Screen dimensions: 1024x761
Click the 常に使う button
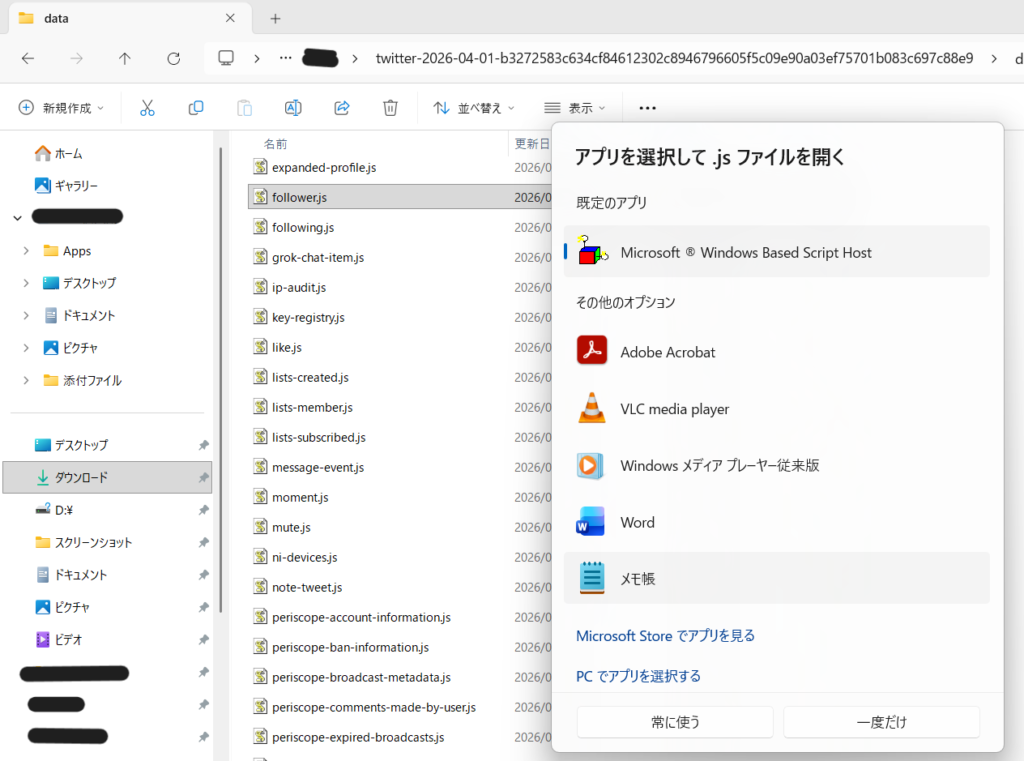(x=675, y=722)
